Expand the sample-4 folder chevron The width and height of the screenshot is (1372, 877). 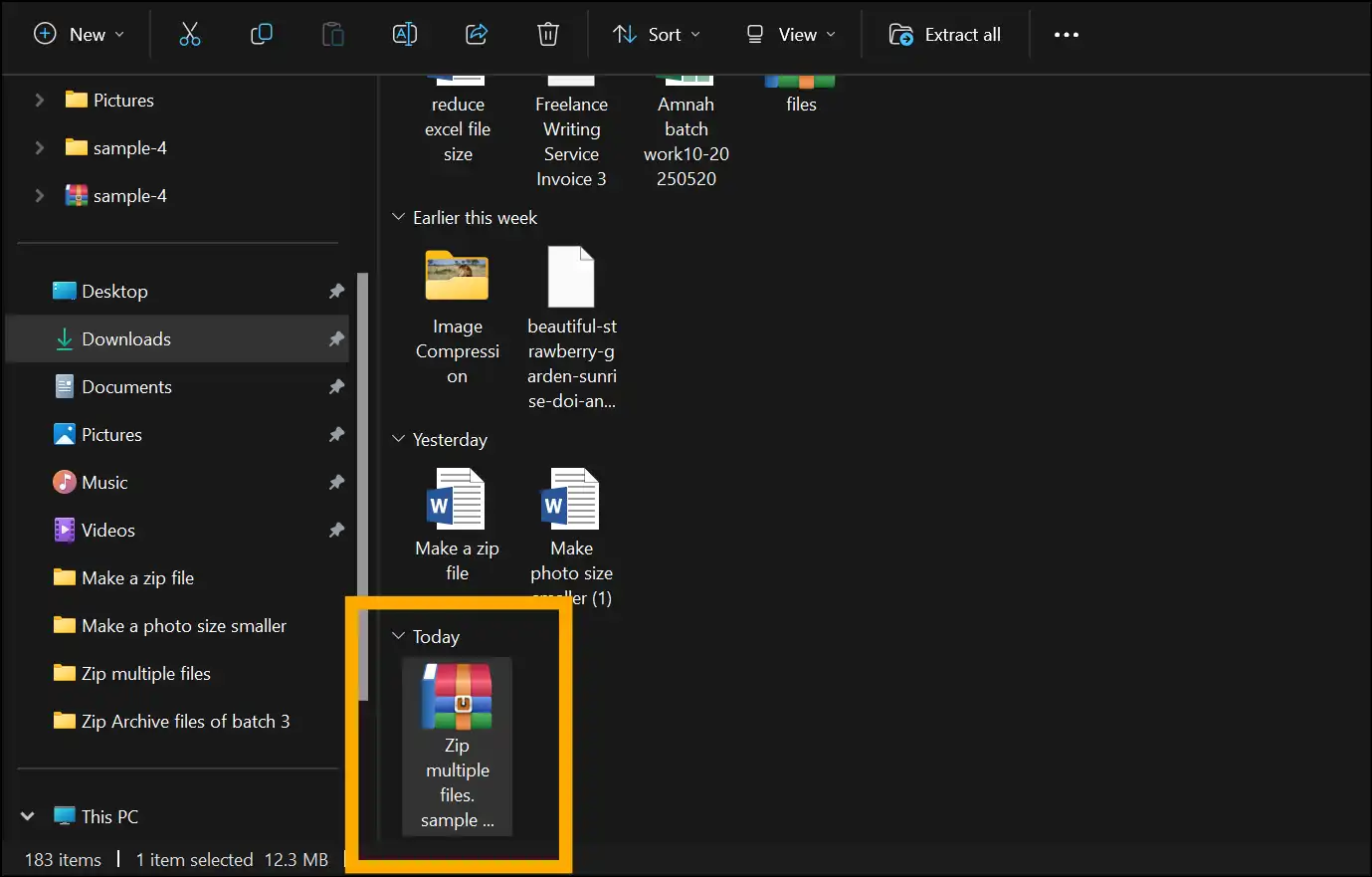[x=39, y=147]
